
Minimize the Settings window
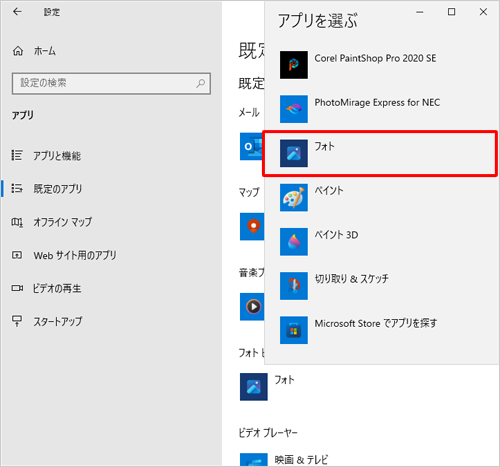pyautogui.click(x=420, y=12)
